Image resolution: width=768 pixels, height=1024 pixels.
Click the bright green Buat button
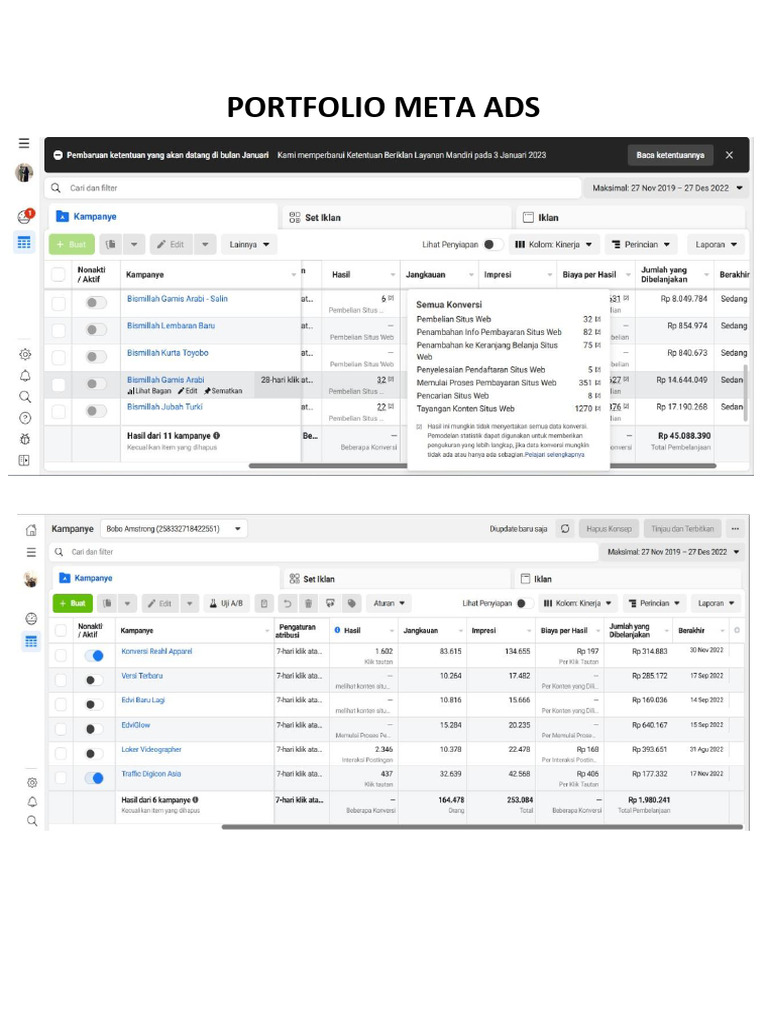(x=72, y=603)
